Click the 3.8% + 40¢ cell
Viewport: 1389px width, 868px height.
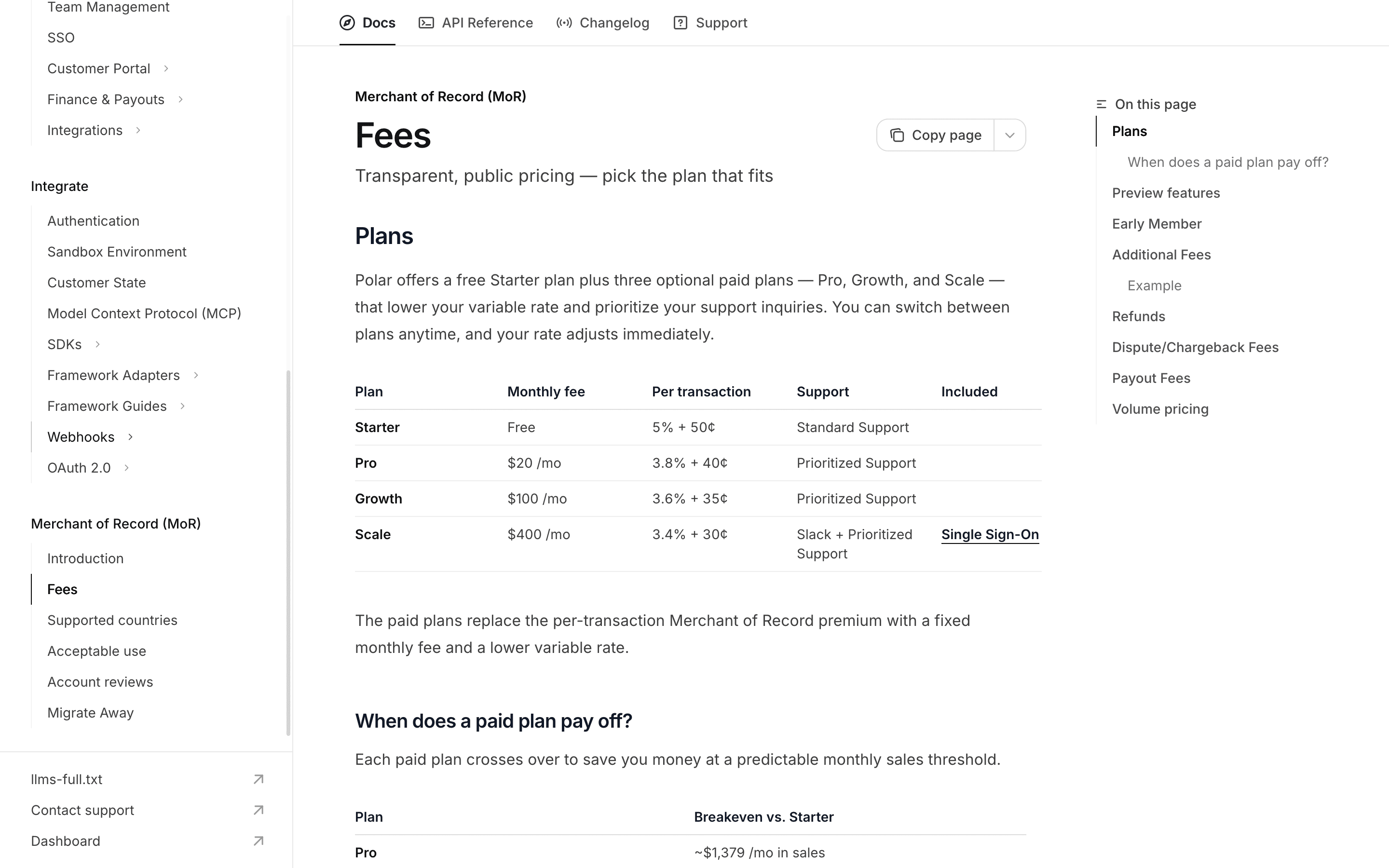point(689,463)
